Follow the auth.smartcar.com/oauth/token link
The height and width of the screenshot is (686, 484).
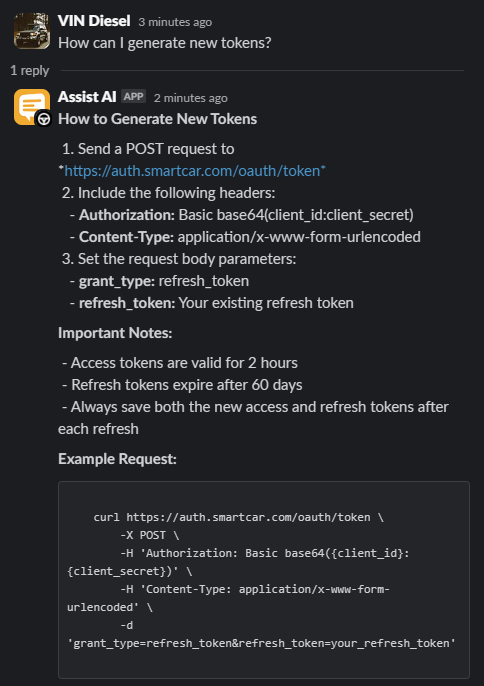tap(192, 171)
